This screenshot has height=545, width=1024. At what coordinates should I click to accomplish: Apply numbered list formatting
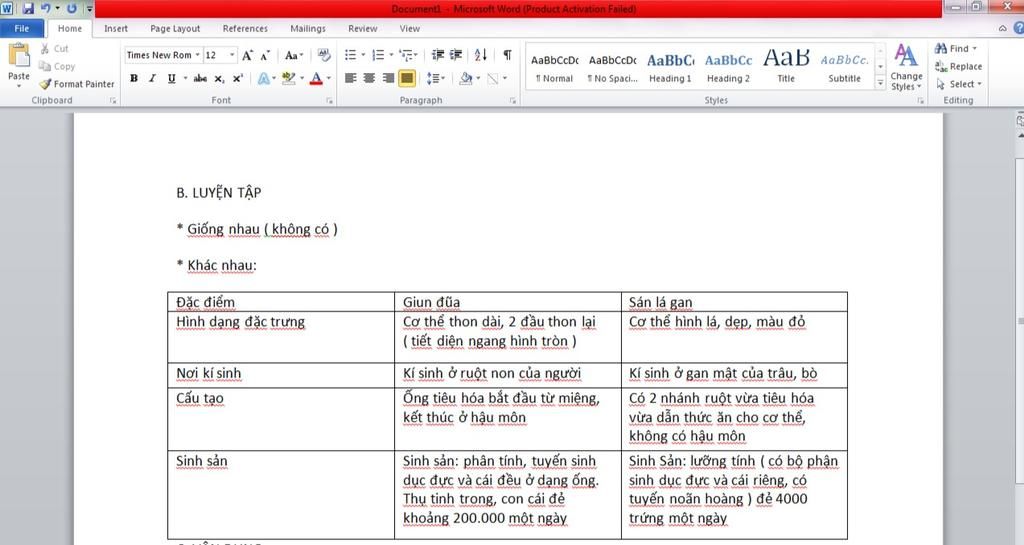(378, 55)
